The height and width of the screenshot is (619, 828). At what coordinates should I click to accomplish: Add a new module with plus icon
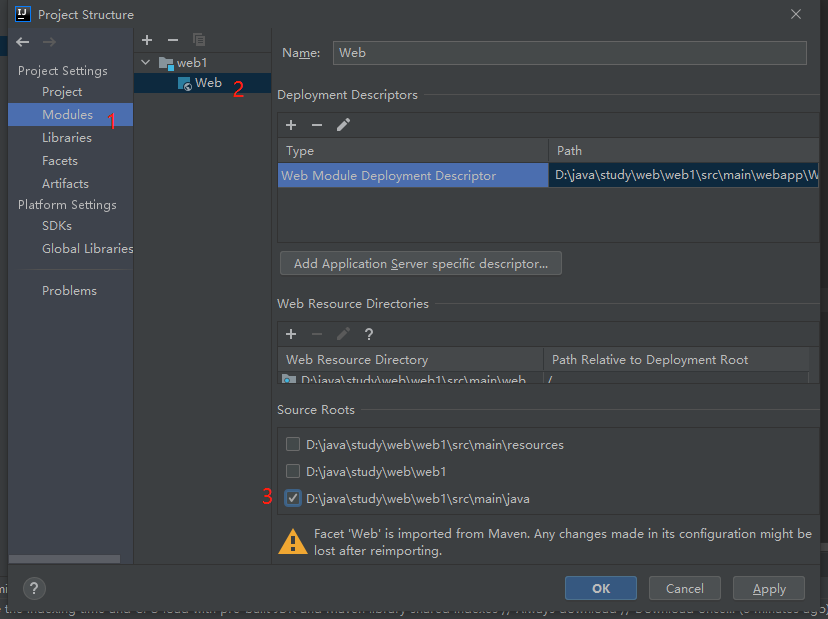(x=147, y=40)
